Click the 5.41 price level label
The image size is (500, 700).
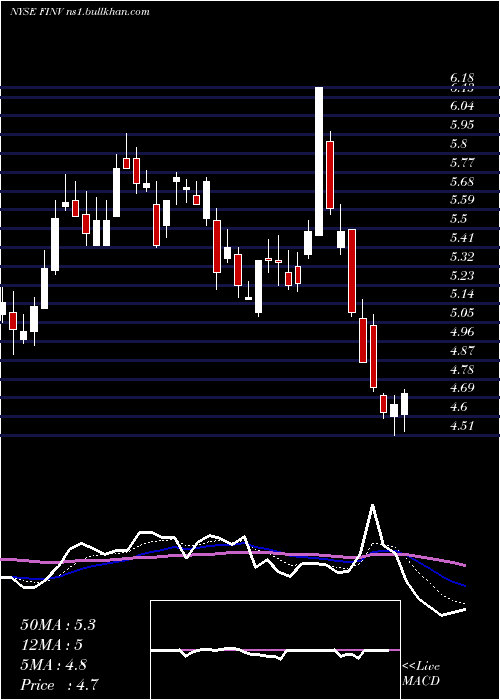462,238
